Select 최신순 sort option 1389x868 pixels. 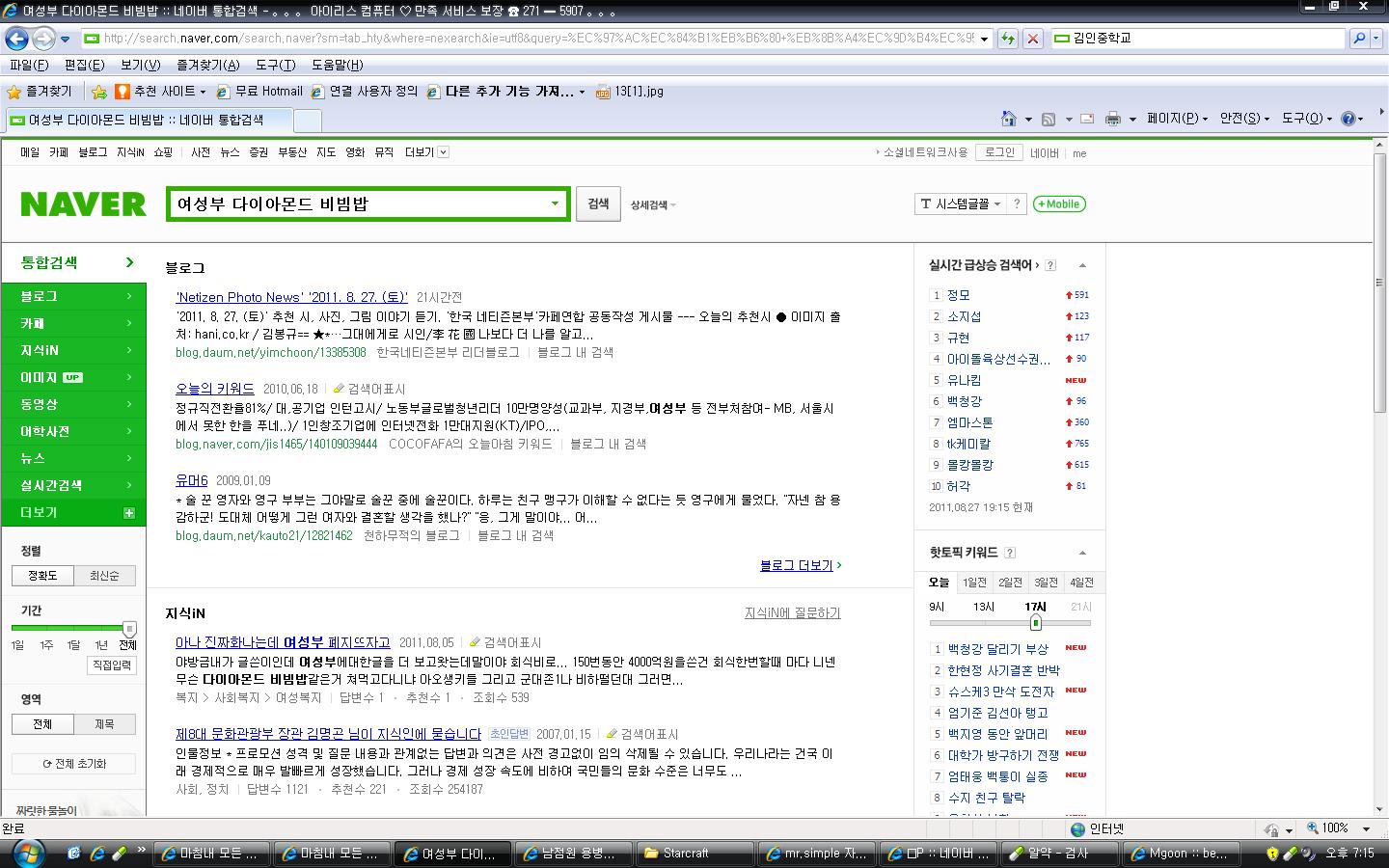(x=104, y=576)
